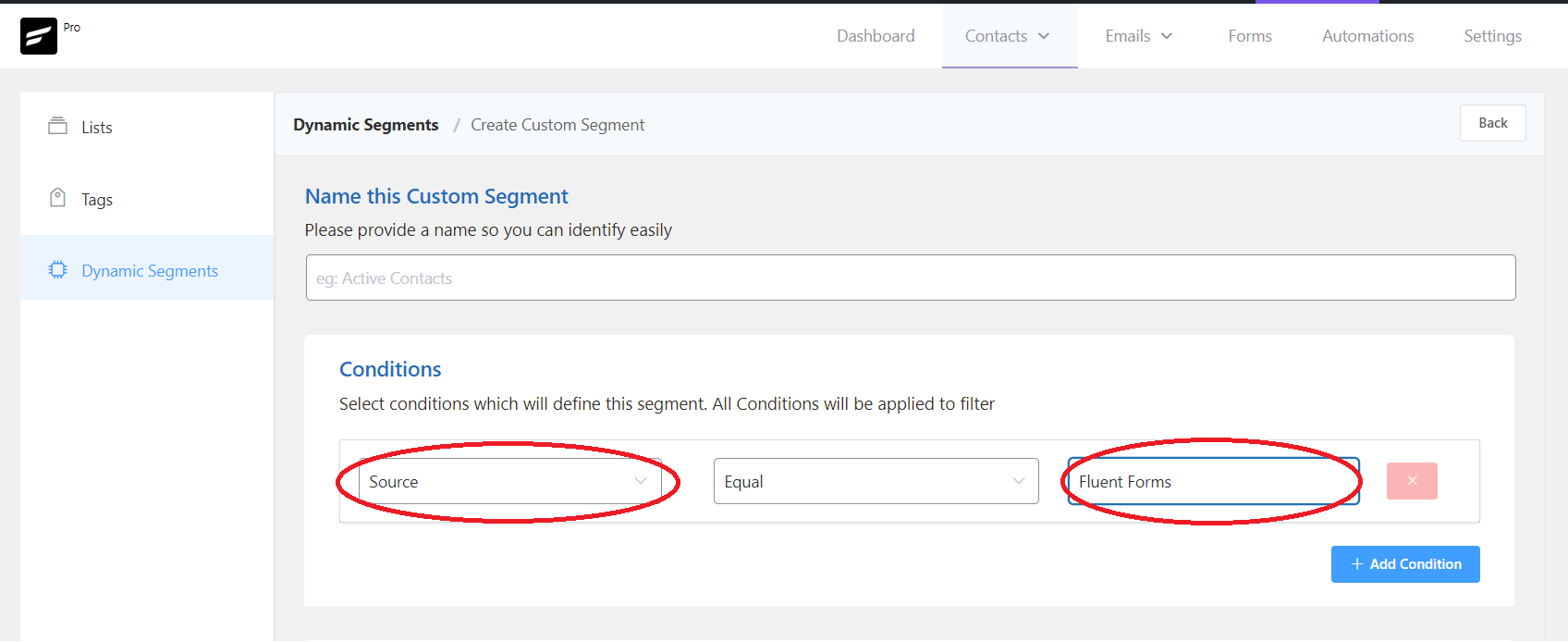Click the FluentCRM logo icon
Image resolution: width=1568 pixels, height=642 pixels.
pyautogui.click(x=39, y=36)
